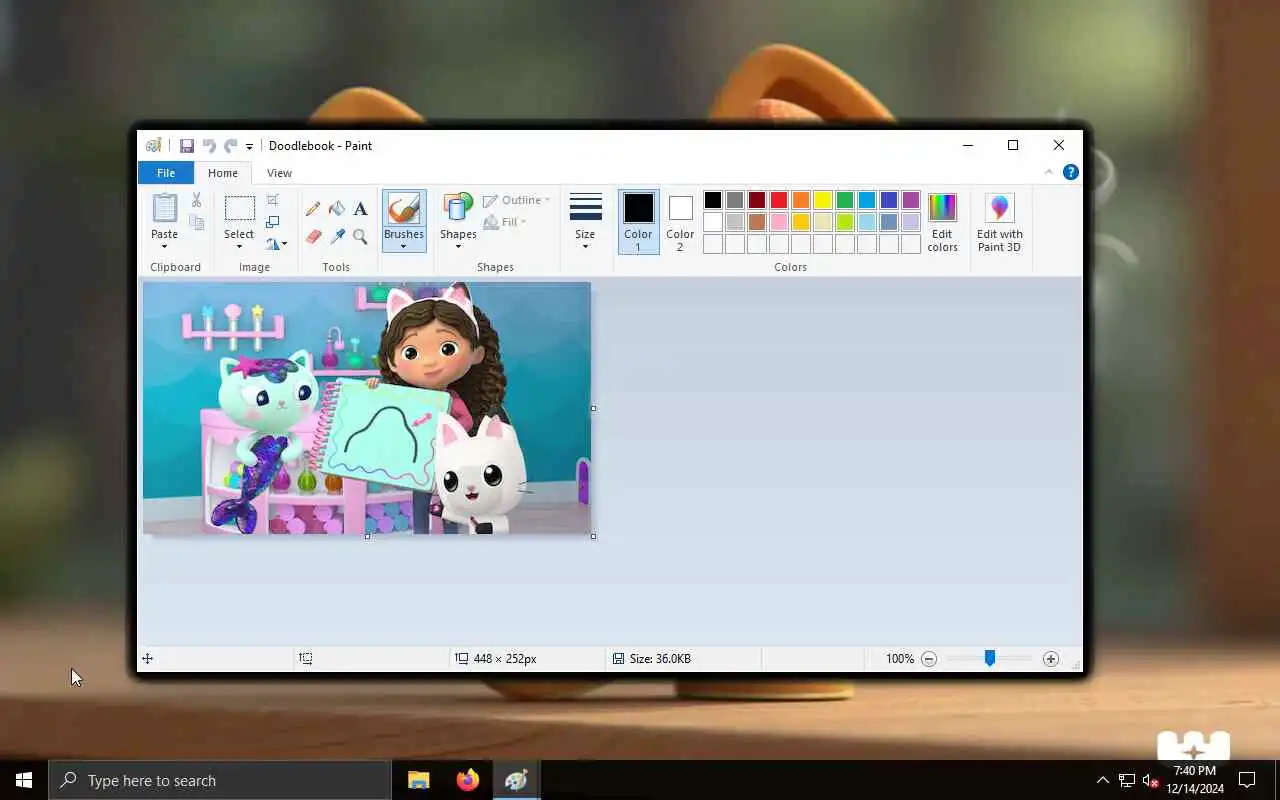Open the Windows Start menu
The width and height of the screenshot is (1280, 800).
(x=24, y=780)
